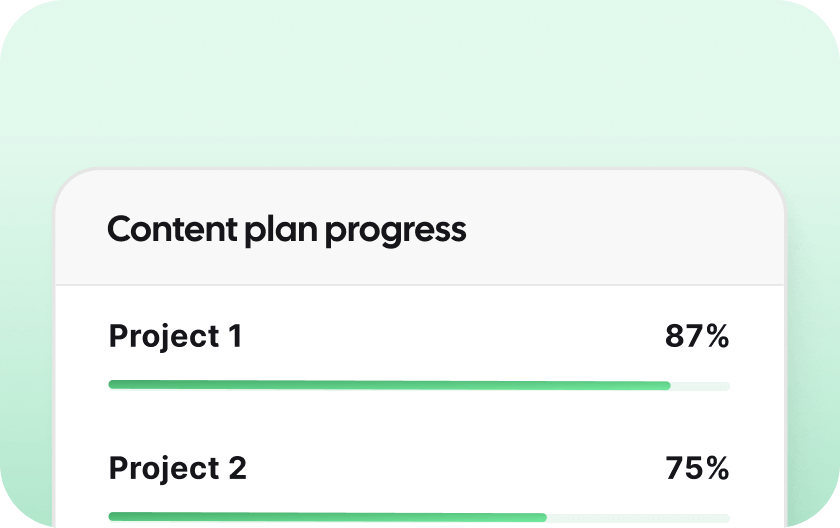The height and width of the screenshot is (528, 840).
Task: Click blank space between Project 2 and 75%
Action: coord(450,468)
